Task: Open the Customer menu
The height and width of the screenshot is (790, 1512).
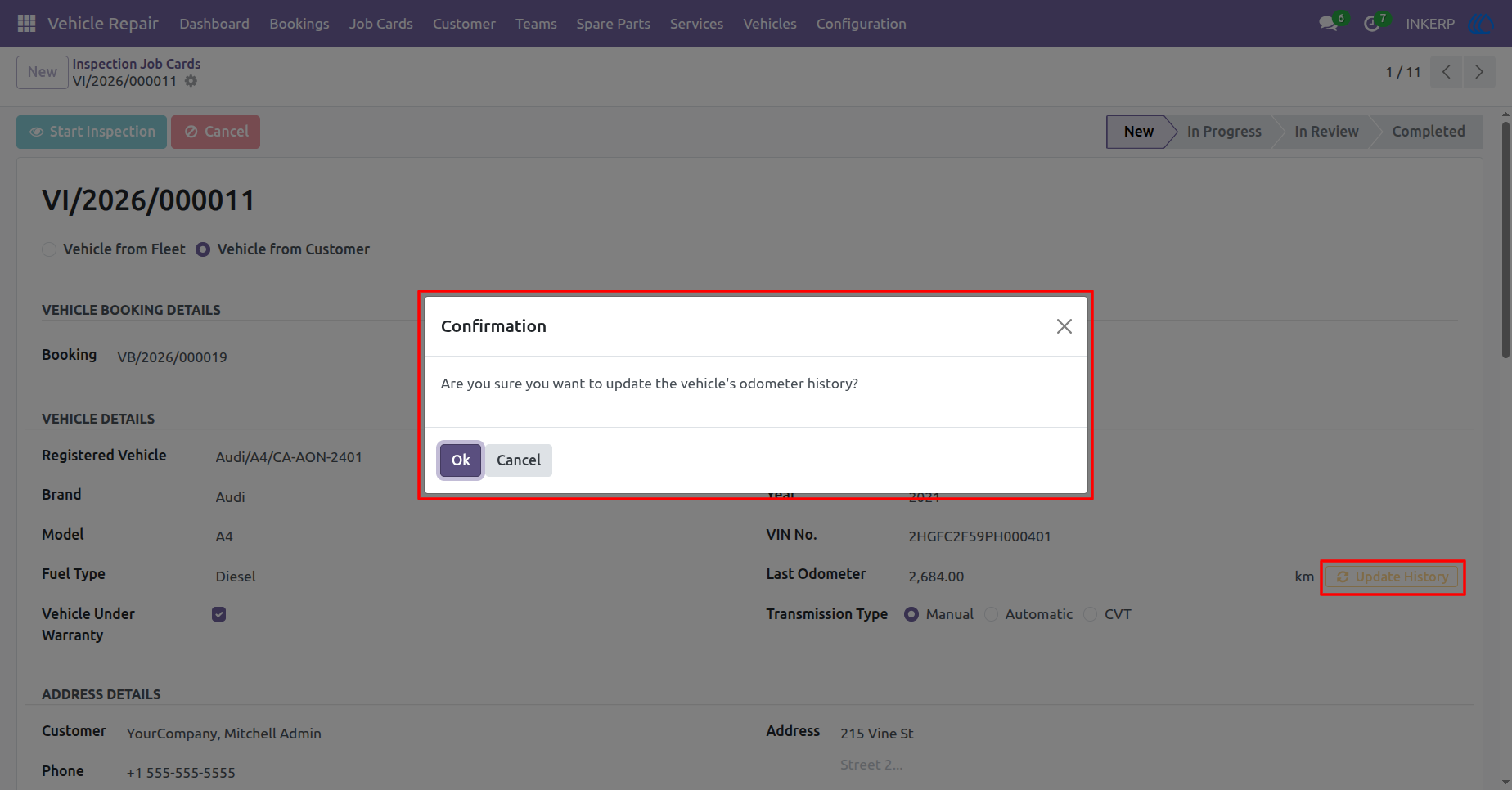Action: [464, 24]
